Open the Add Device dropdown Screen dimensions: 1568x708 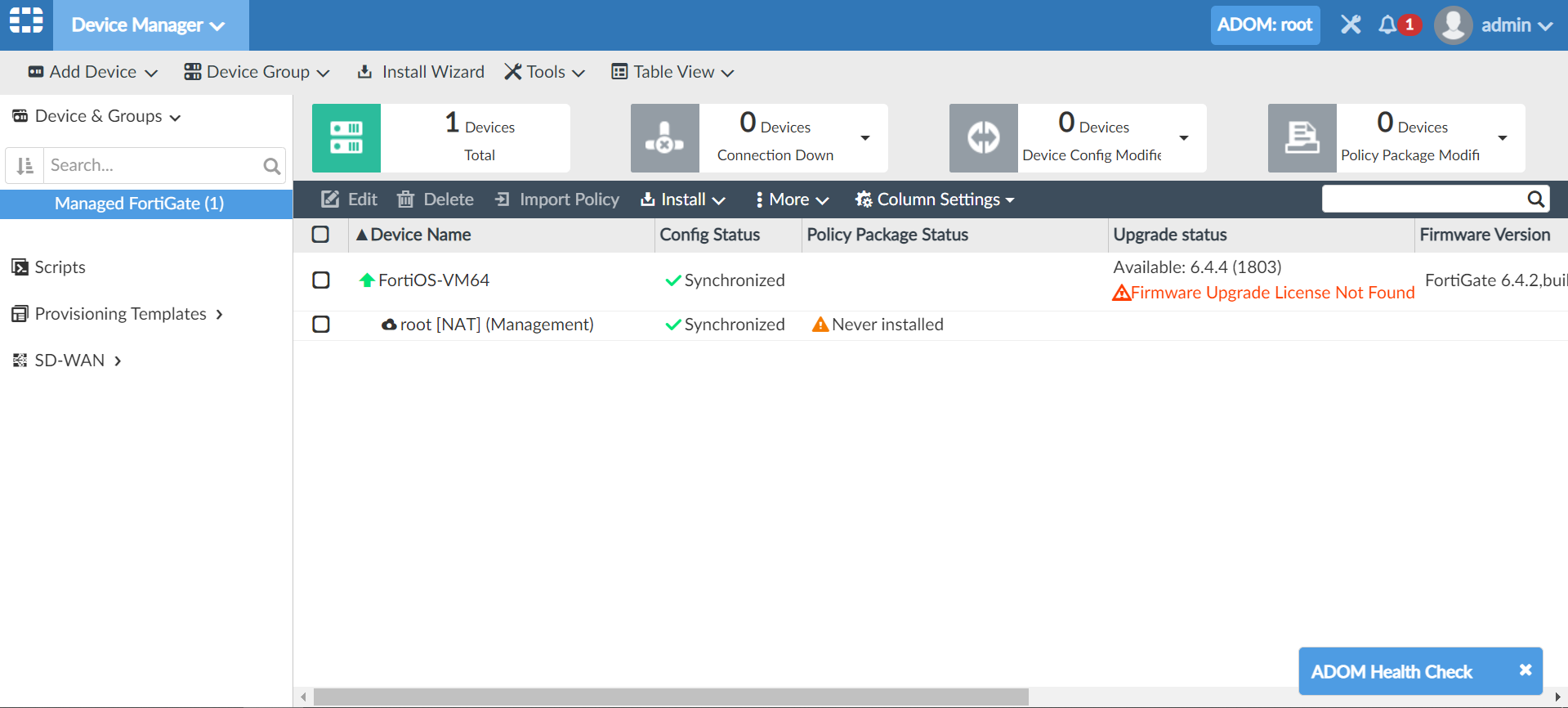[x=92, y=72]
